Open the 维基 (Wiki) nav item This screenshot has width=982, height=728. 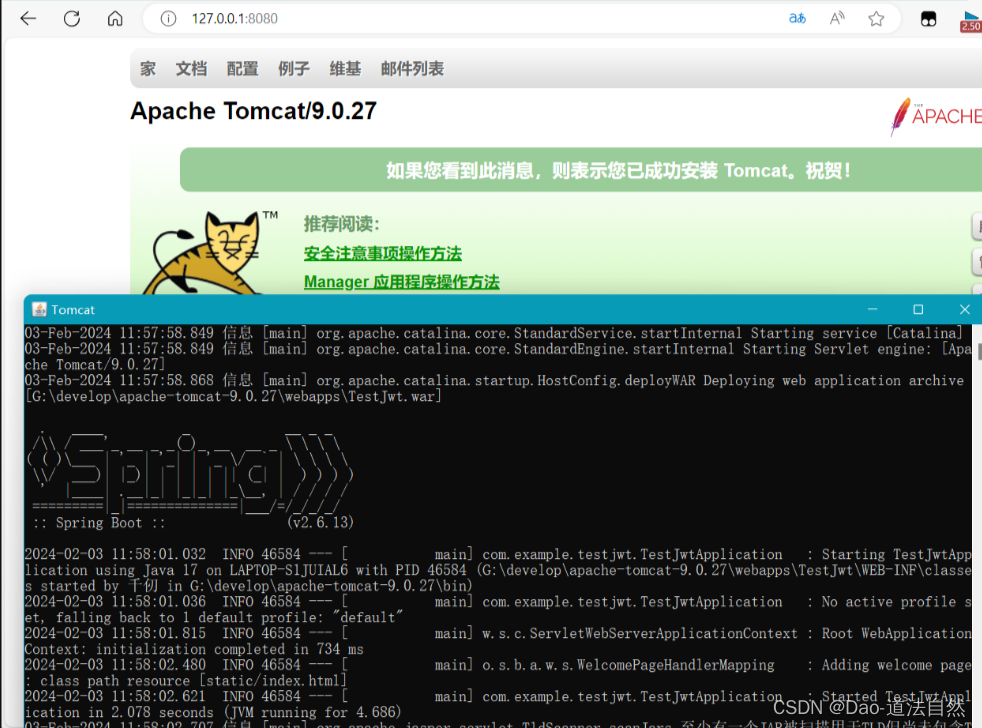coord(345,68)
